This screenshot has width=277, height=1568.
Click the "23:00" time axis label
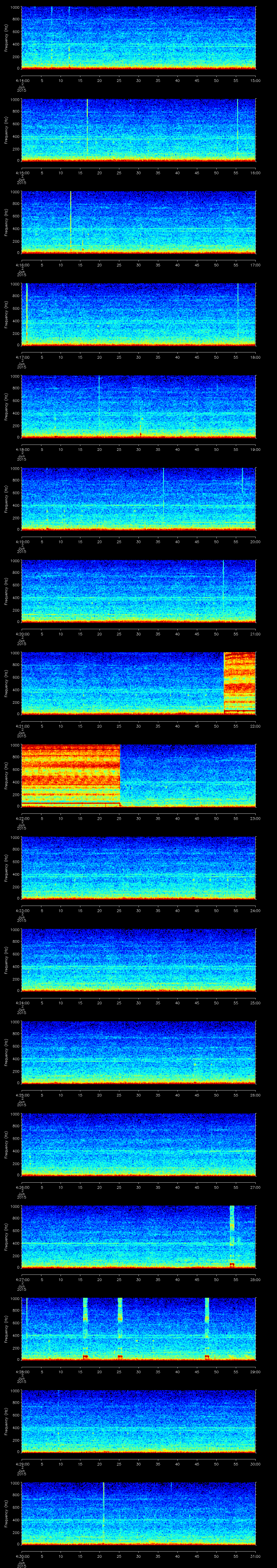(x=256, y=818)
